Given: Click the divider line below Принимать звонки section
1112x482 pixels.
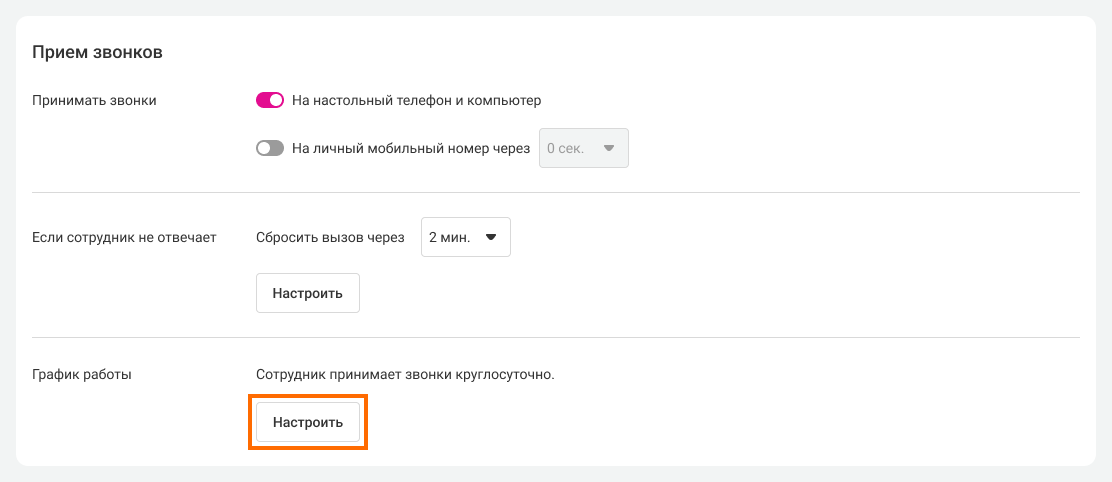Looking at the screenshot, I should [x=556, y=191].
